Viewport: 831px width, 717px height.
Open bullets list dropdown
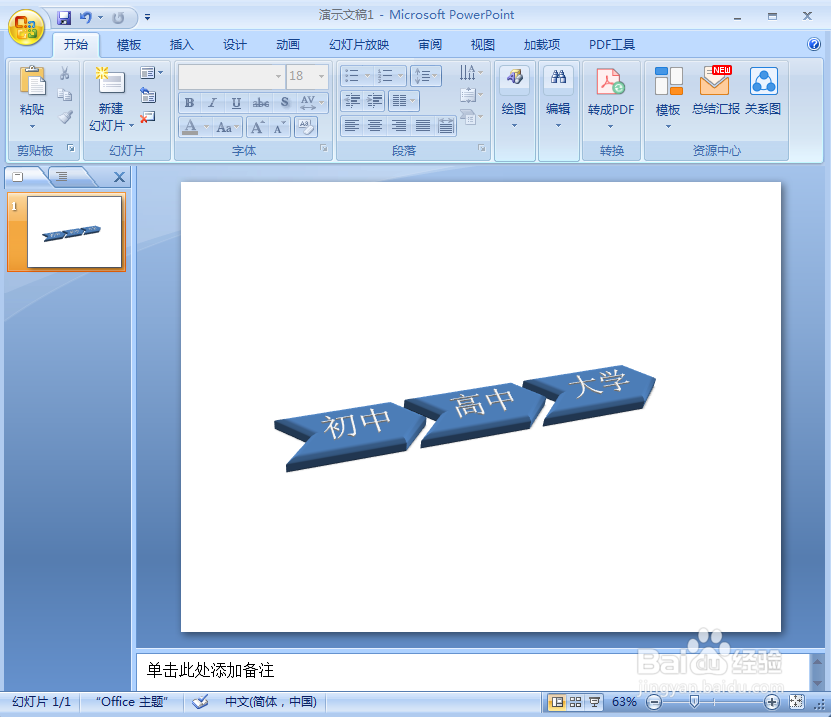pos(368,76)
